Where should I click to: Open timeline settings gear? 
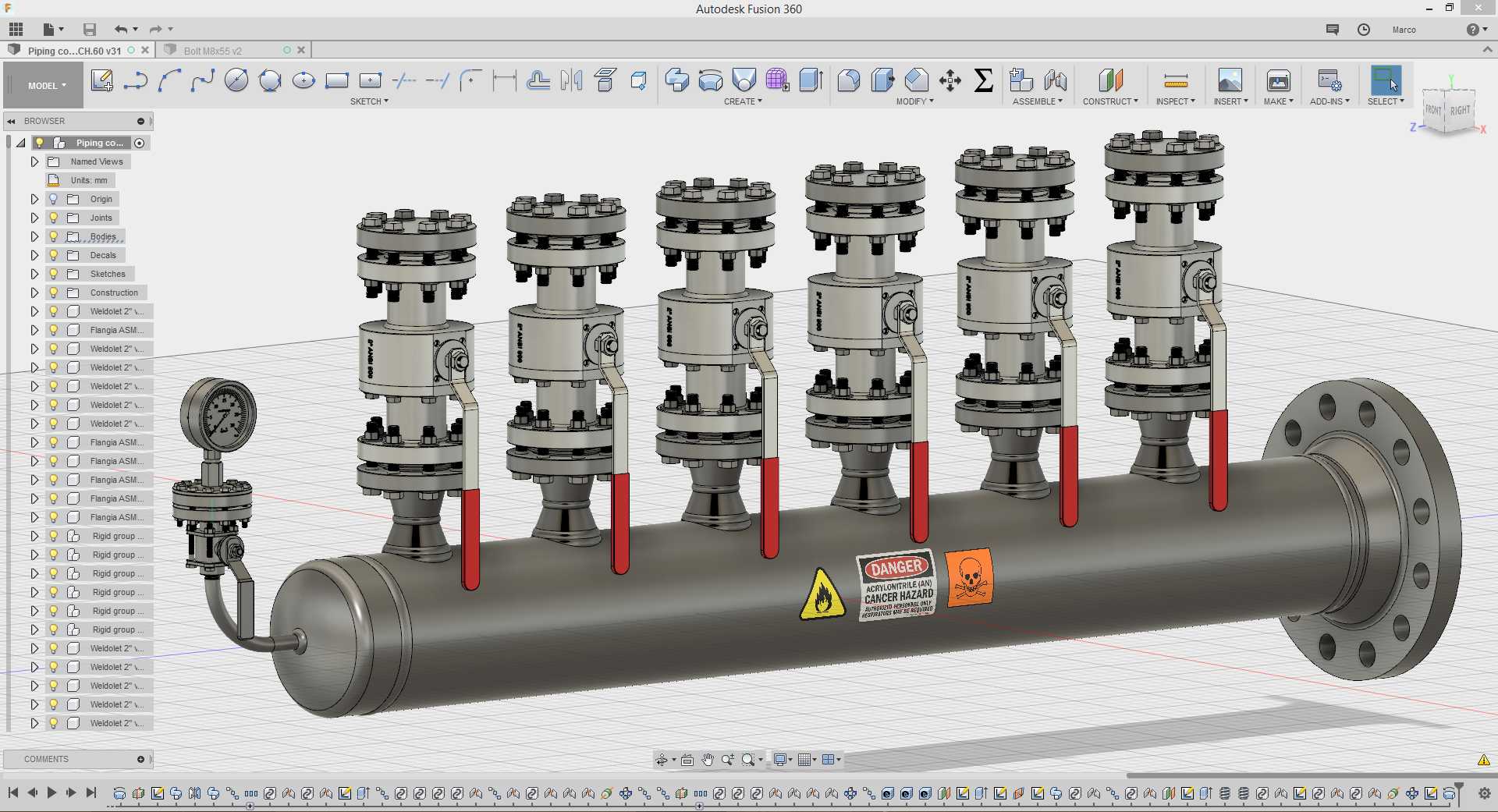click(x=1484, y=793)
